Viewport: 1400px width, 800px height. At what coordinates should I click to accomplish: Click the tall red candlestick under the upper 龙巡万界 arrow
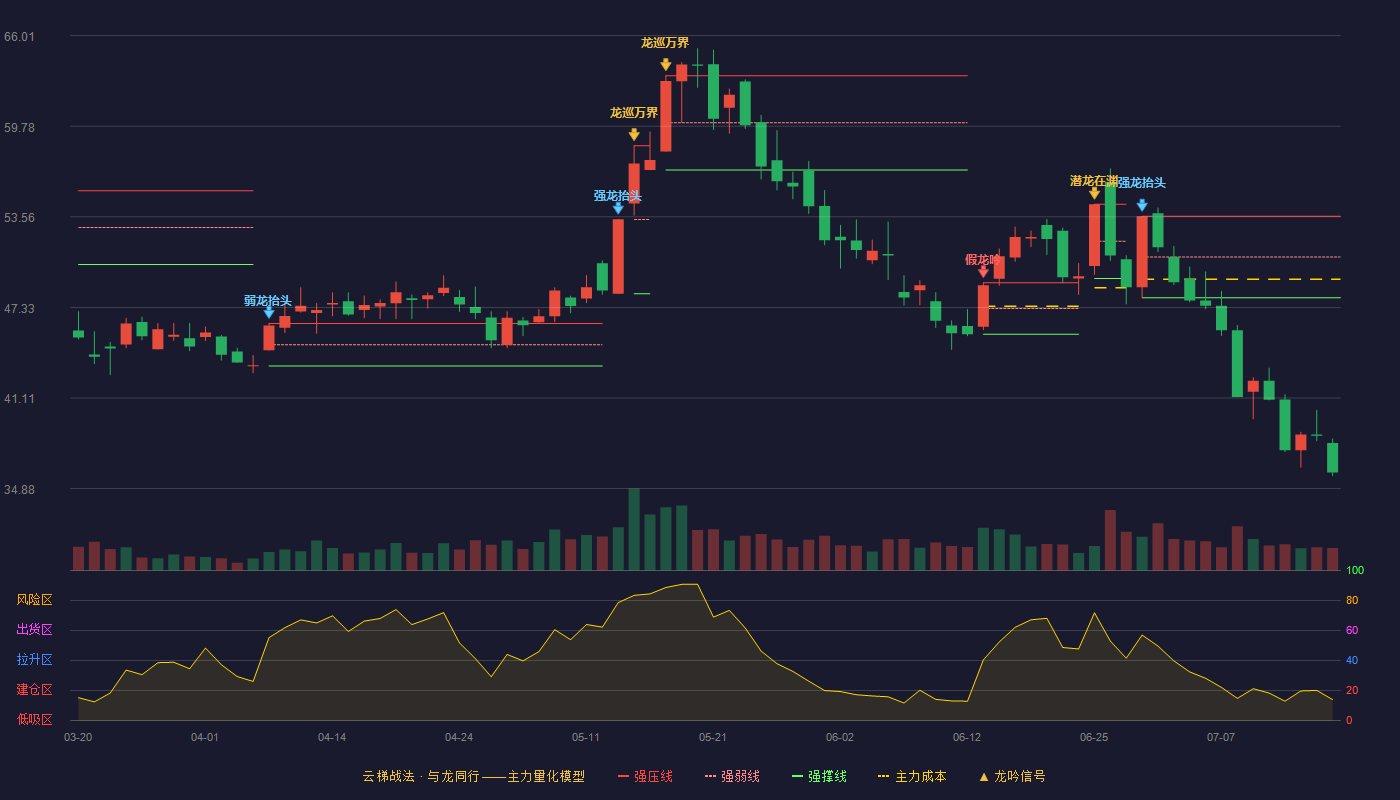pyautogui.click(x=666, y=116)
